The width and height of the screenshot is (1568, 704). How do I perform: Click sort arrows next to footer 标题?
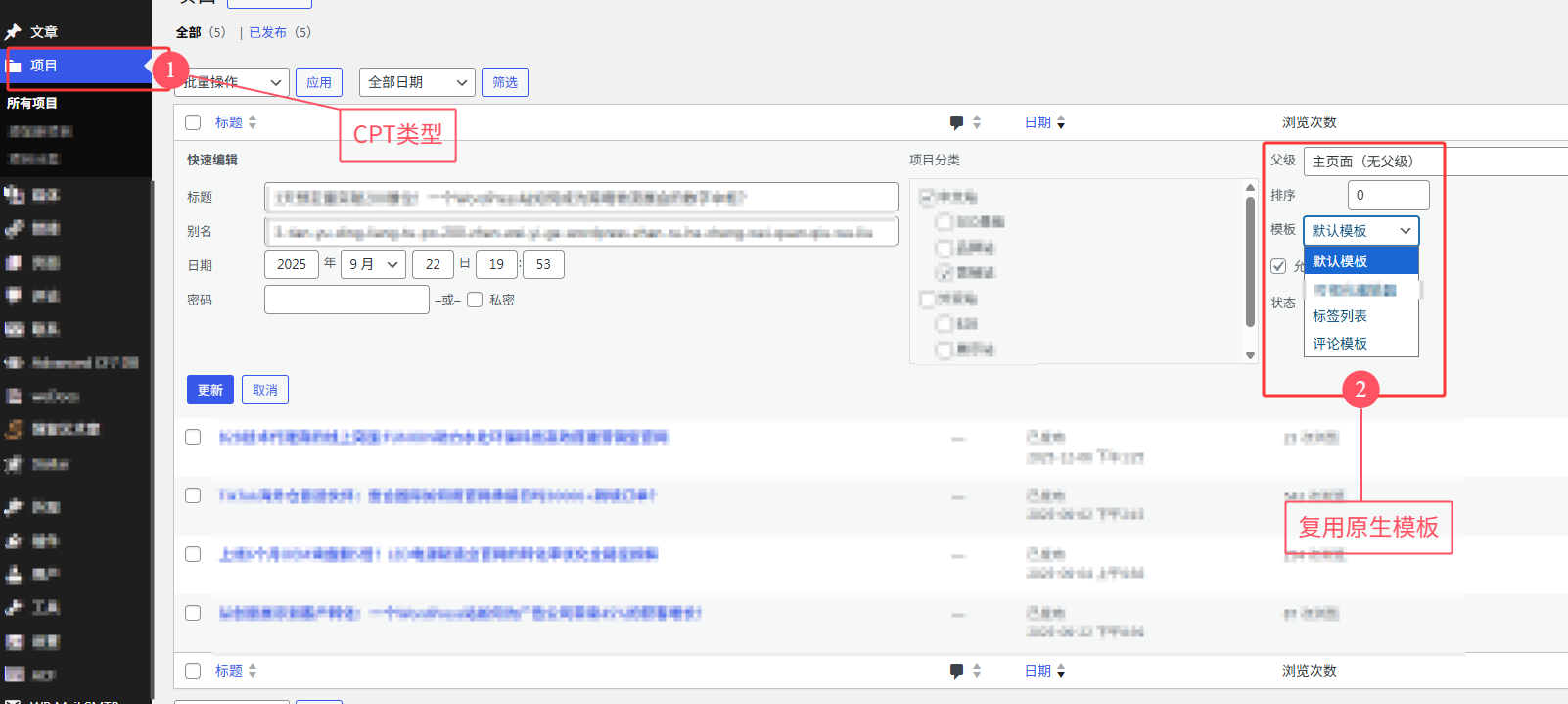tap(253, 671)
